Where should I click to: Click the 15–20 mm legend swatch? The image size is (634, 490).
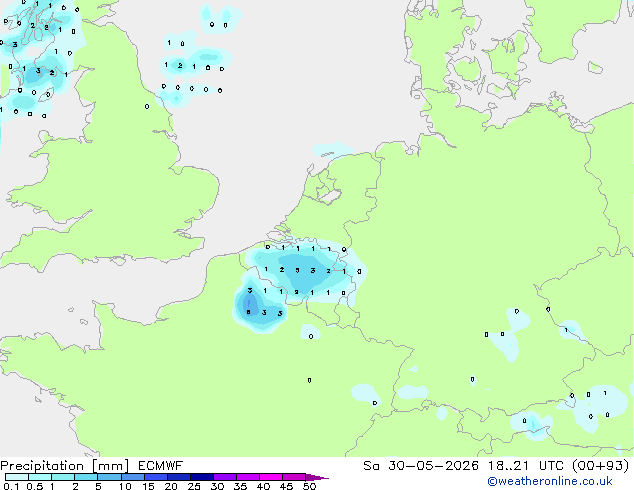156,477
